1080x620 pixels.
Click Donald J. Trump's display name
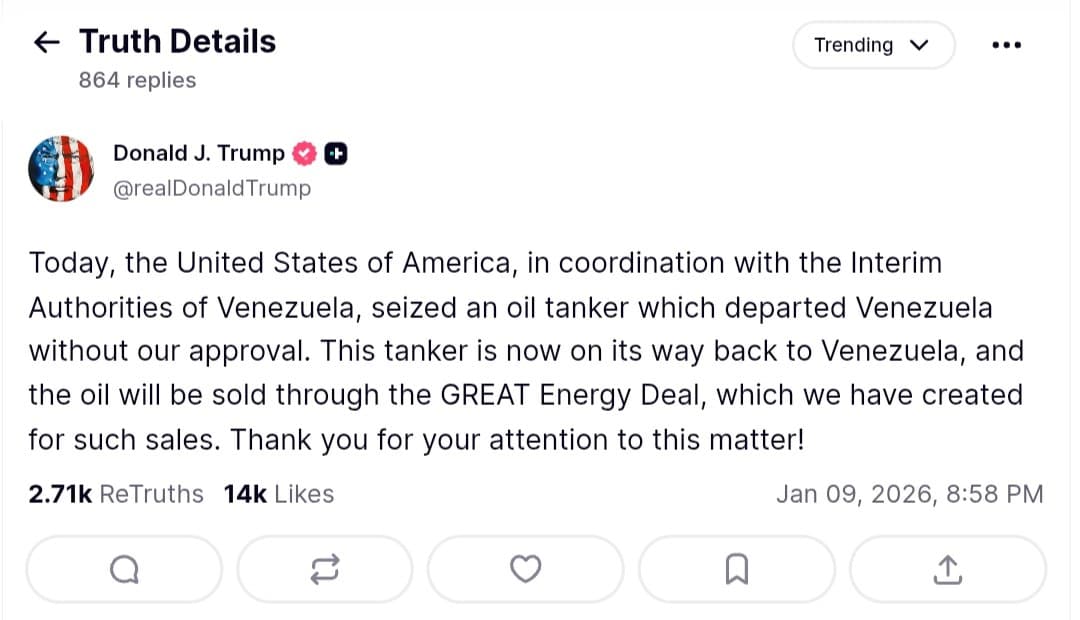click(196, 153)
